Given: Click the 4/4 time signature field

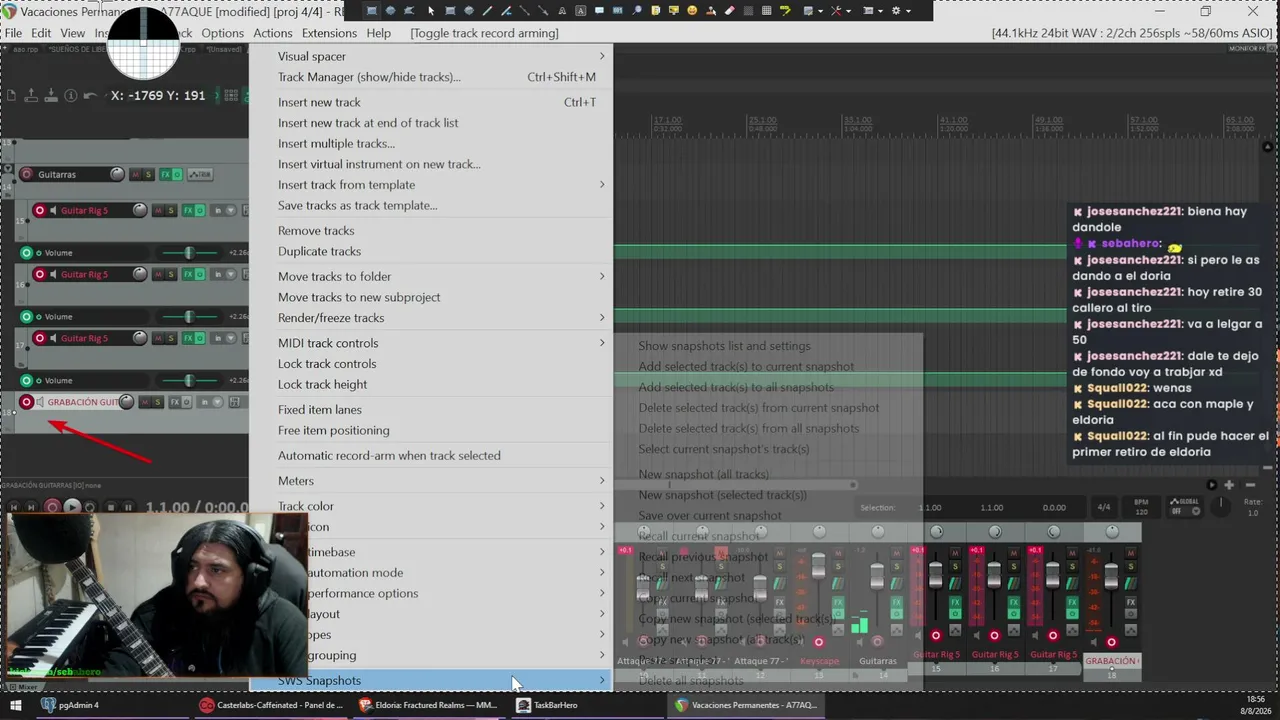Looking at the screenshot, I should click(x=1104, y=507).
